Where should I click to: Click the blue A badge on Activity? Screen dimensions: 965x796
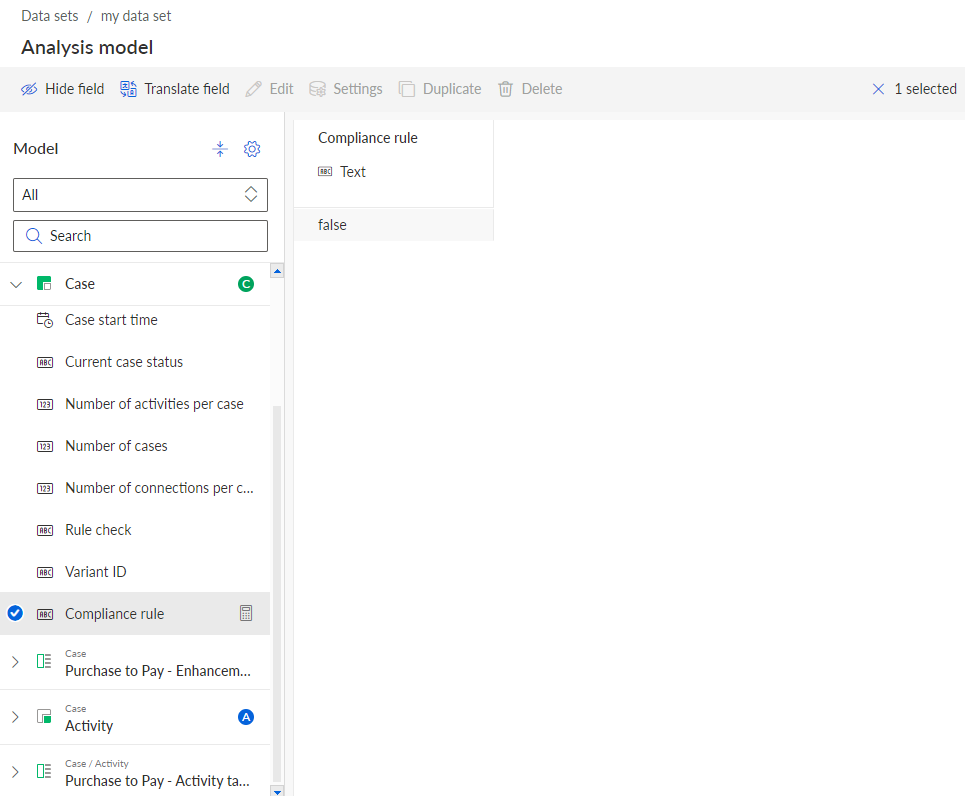tap(246, 717)
